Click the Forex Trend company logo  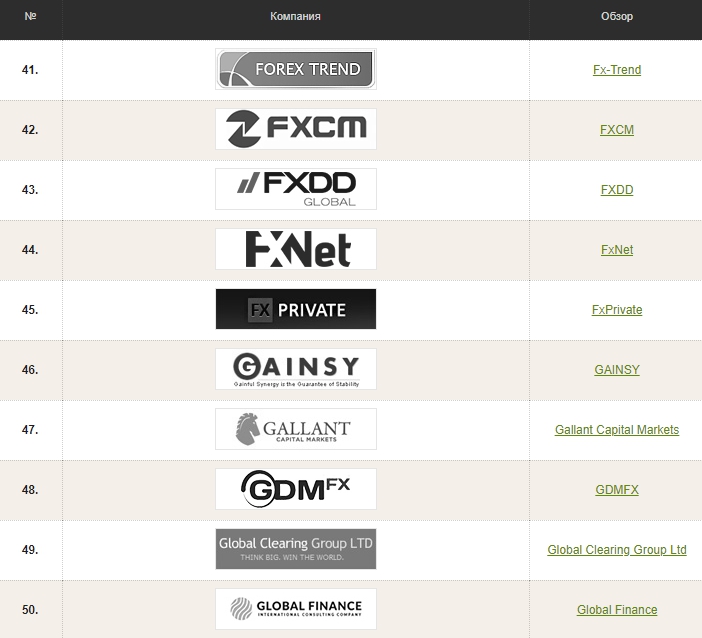pos(295,70)
